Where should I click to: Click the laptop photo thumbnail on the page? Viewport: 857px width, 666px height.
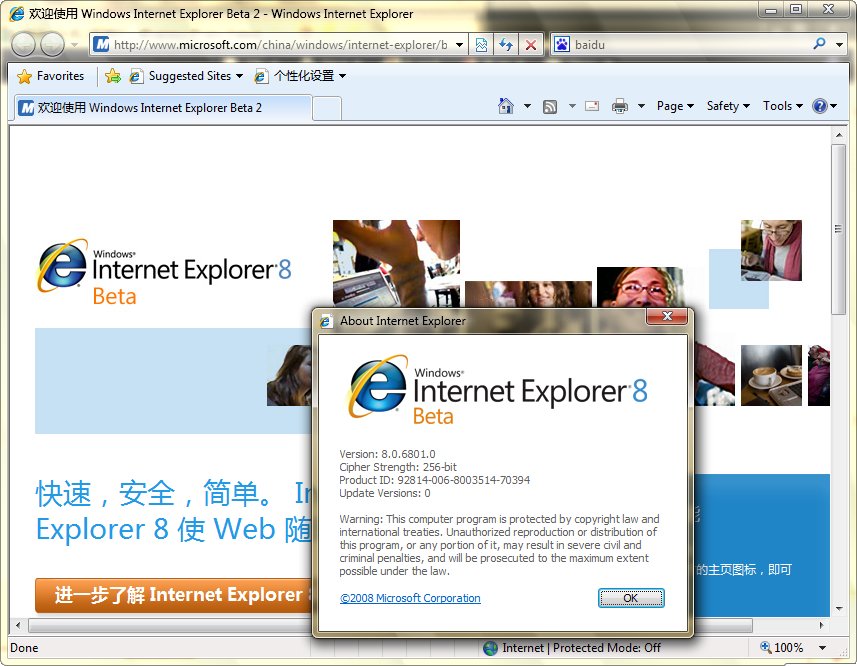[x=396, y=263]
